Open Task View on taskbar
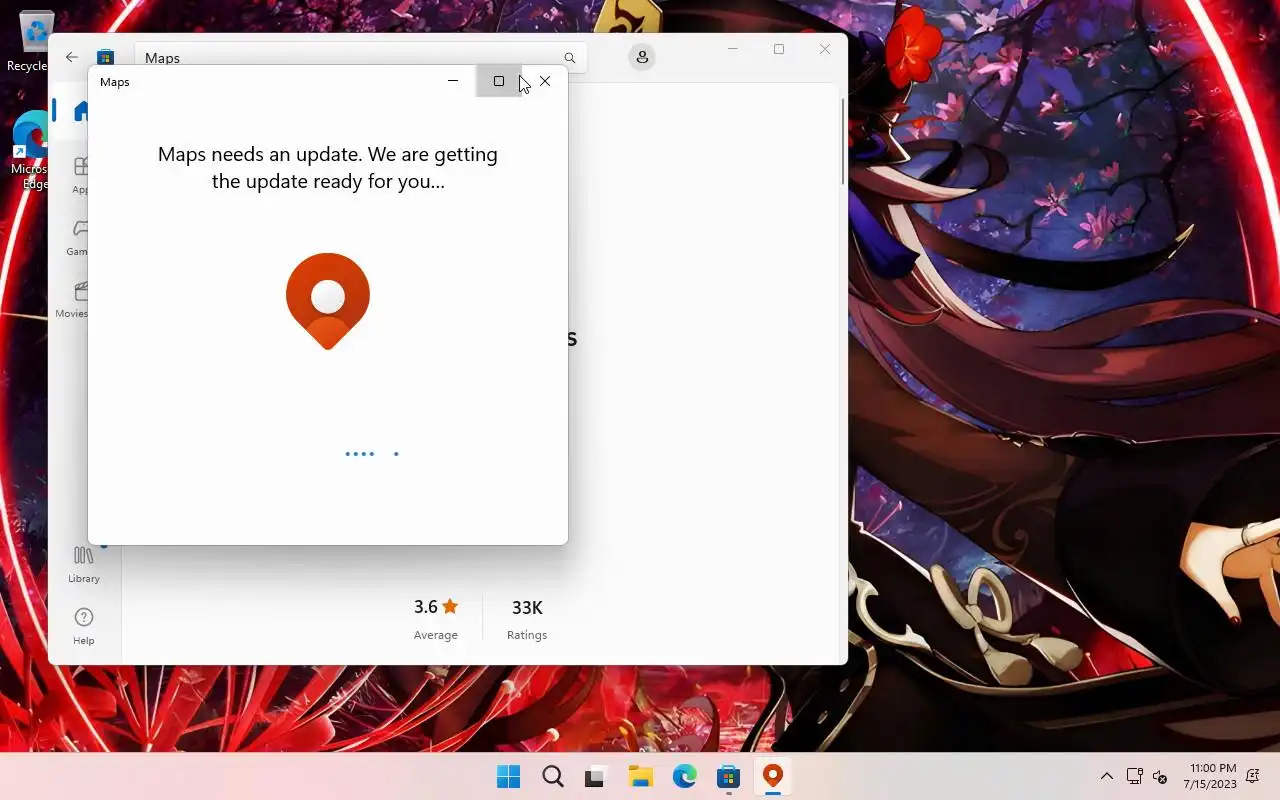Screen dimensions: 1280x800 596,776
